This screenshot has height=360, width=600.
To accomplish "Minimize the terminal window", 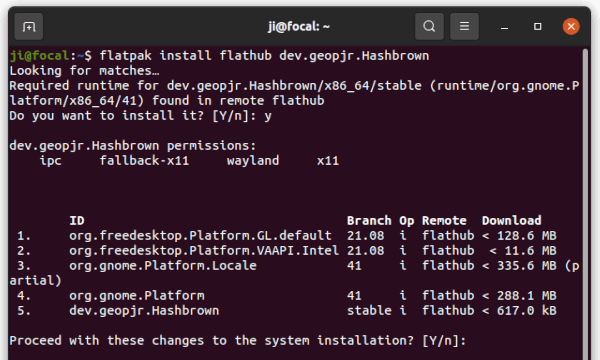I will click(504, 27).
